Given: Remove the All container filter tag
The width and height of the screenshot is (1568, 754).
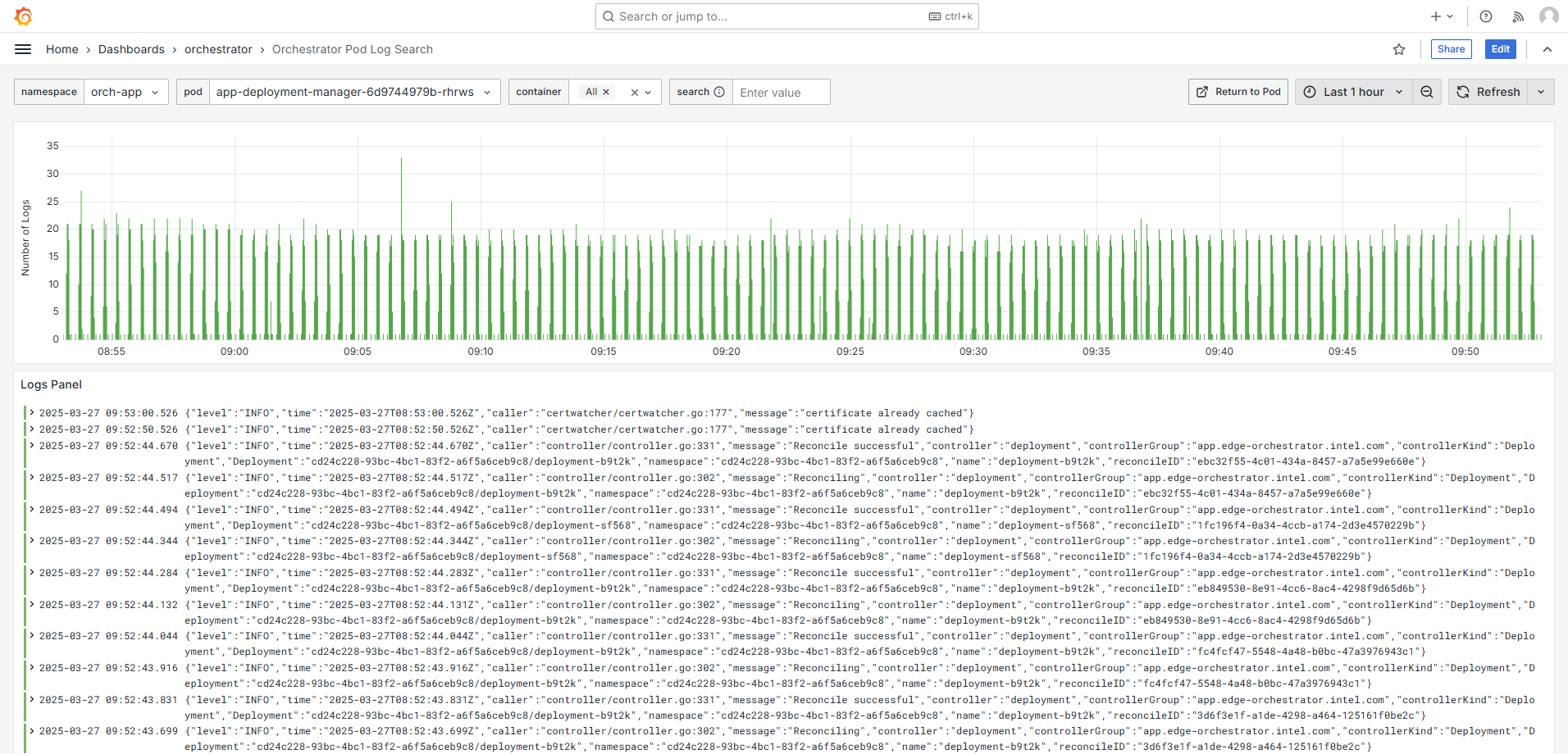Looking at the screenshot, I should click(x=606, y=92).
